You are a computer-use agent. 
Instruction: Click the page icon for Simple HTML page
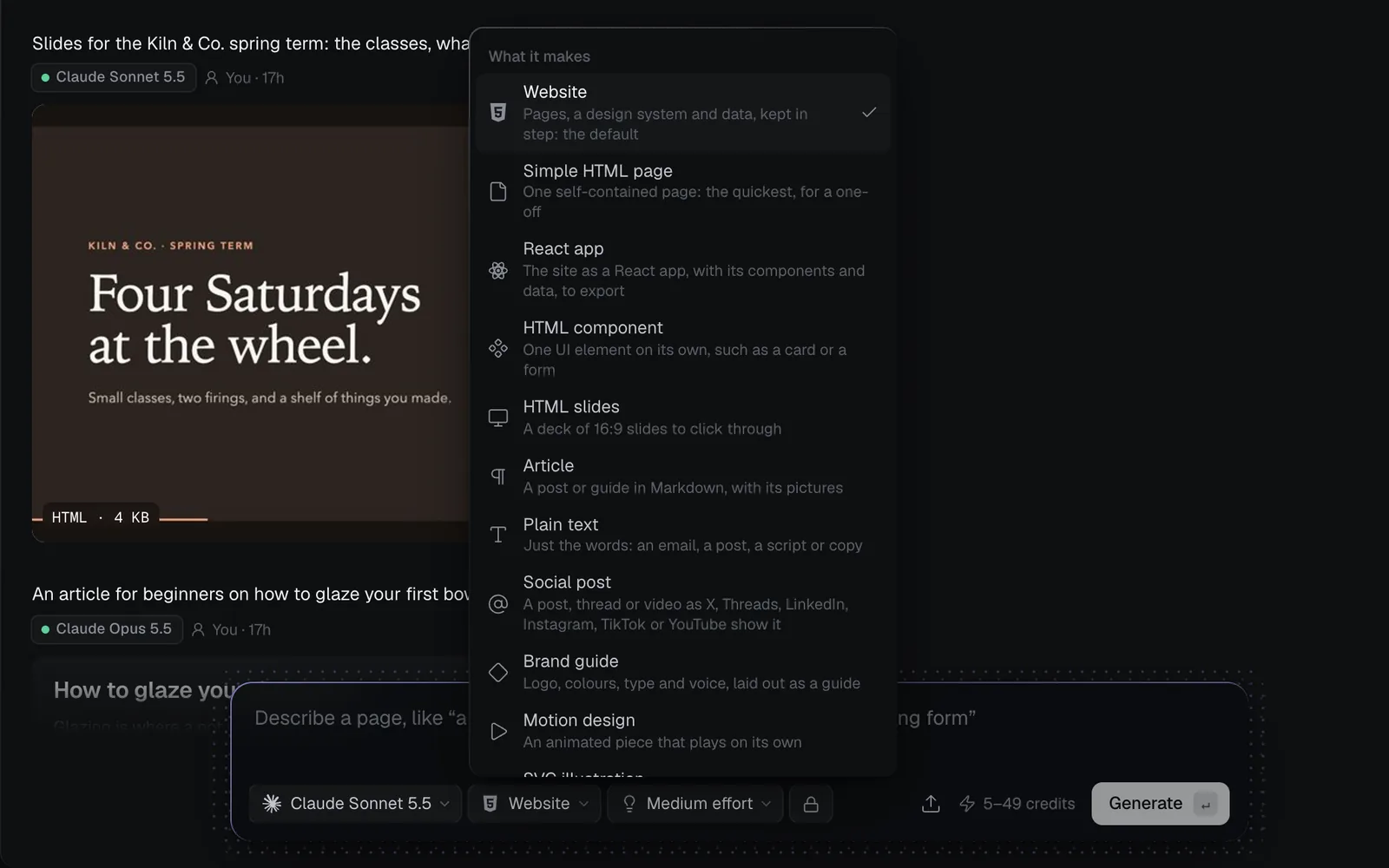coord(498,191)
